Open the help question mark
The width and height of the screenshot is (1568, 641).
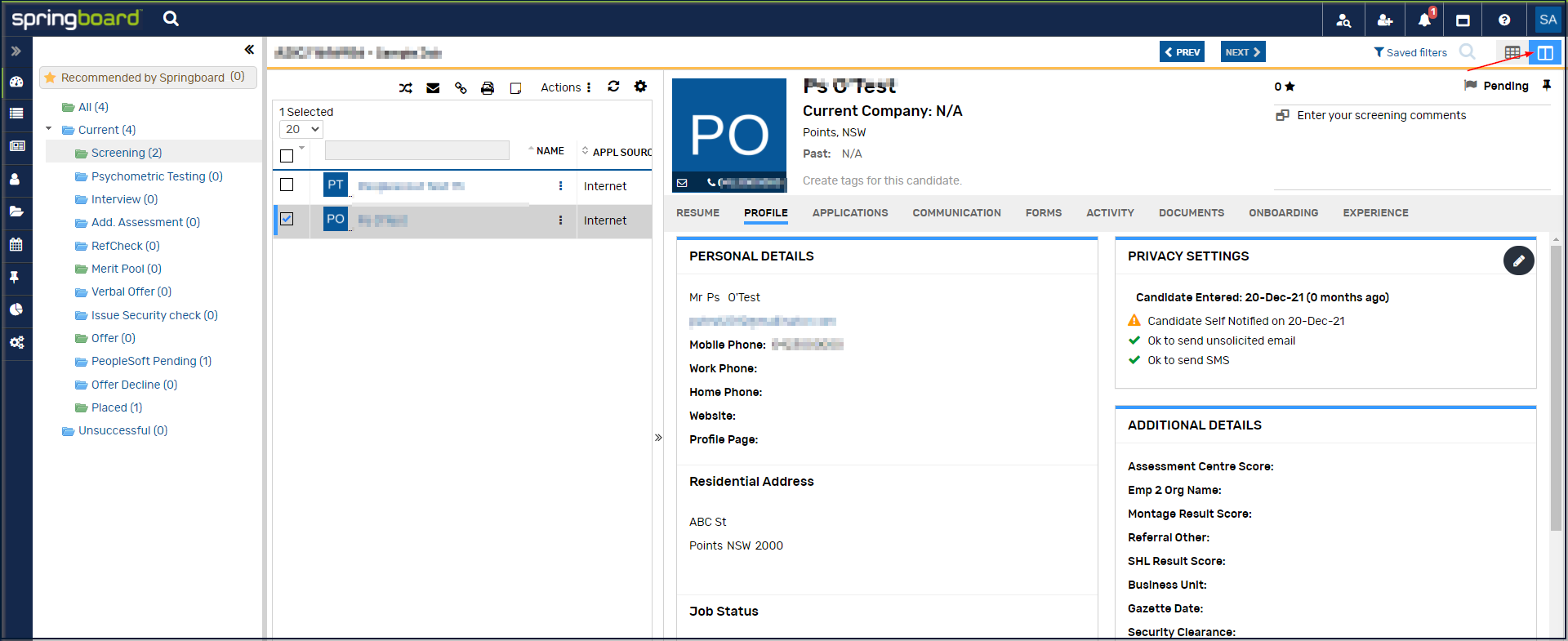point(1504,20)
